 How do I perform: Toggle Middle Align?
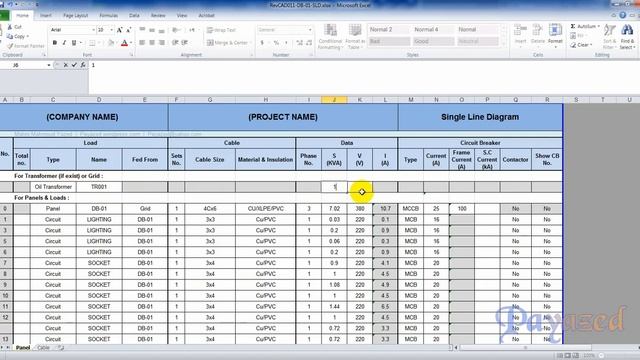pos(152,30)
